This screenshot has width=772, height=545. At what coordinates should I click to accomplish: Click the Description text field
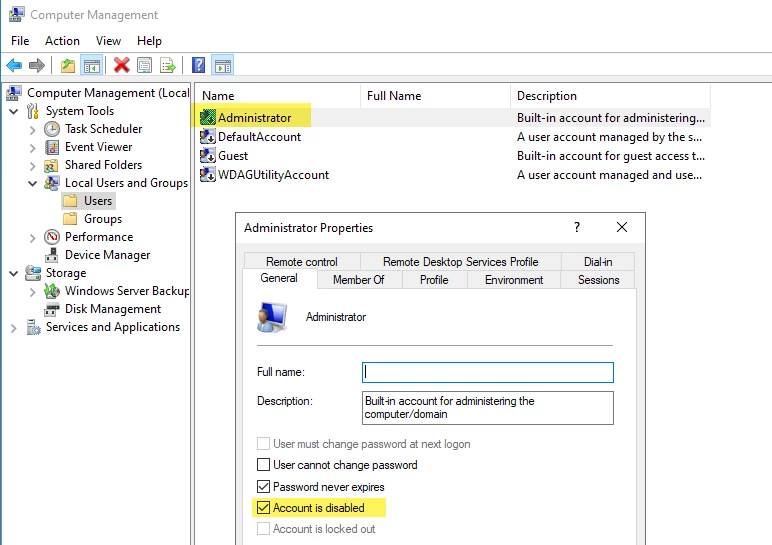point(488,408)
